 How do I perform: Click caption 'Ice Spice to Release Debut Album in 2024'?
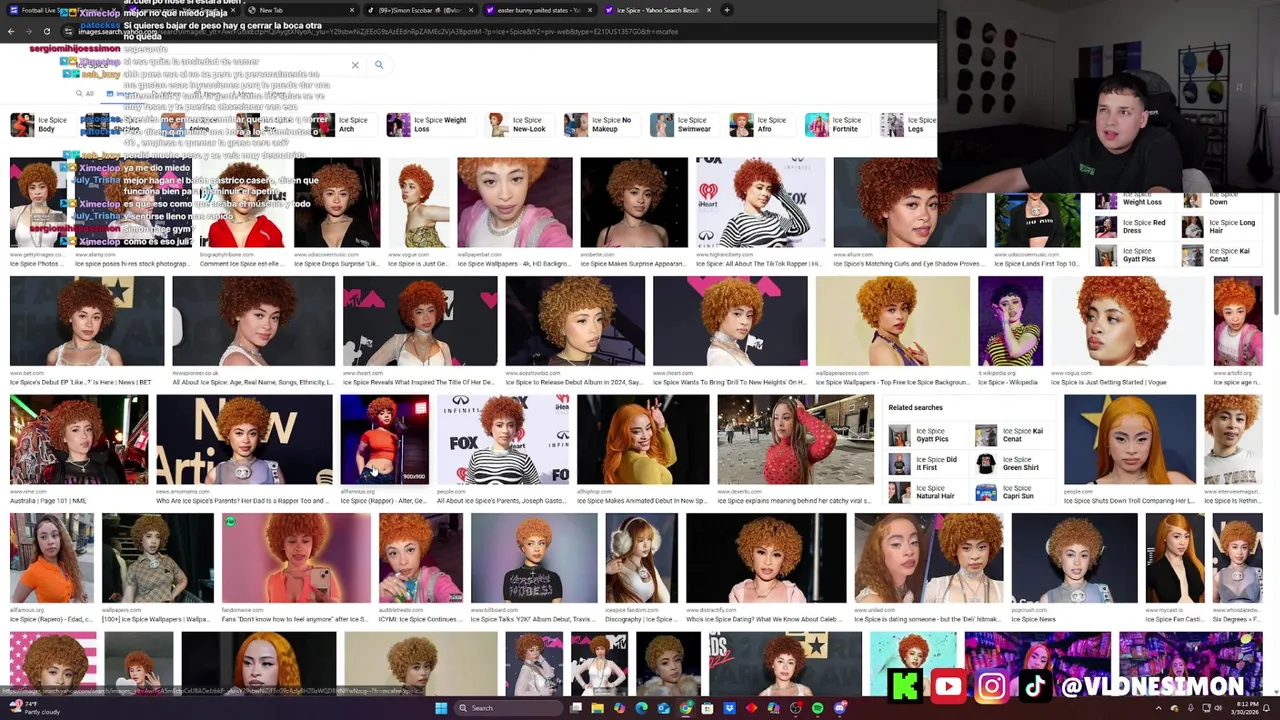click(x=575, y=382)
